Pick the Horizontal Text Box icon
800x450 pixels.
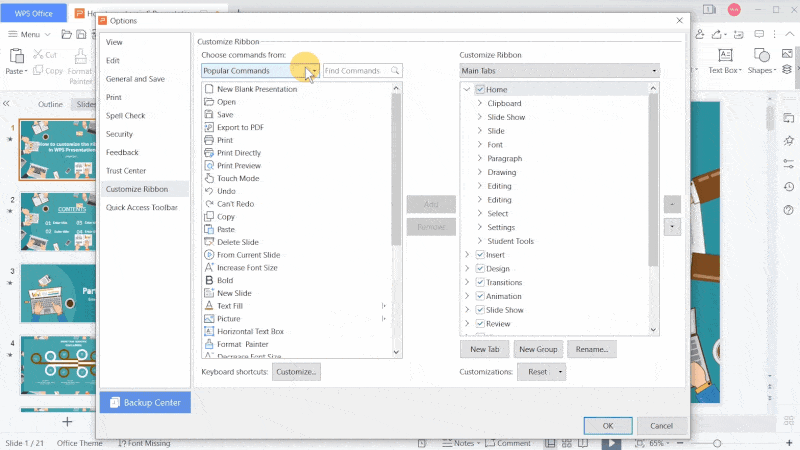click(x=209, y=331)
